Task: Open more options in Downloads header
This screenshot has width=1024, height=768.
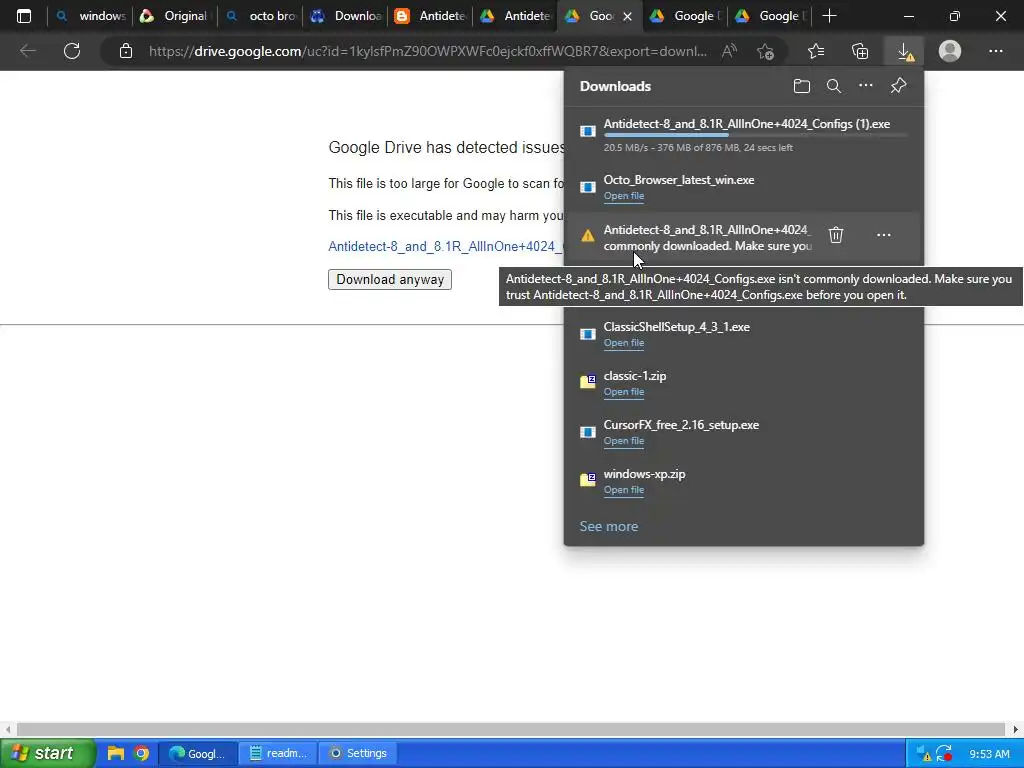Action: point(866,86)
